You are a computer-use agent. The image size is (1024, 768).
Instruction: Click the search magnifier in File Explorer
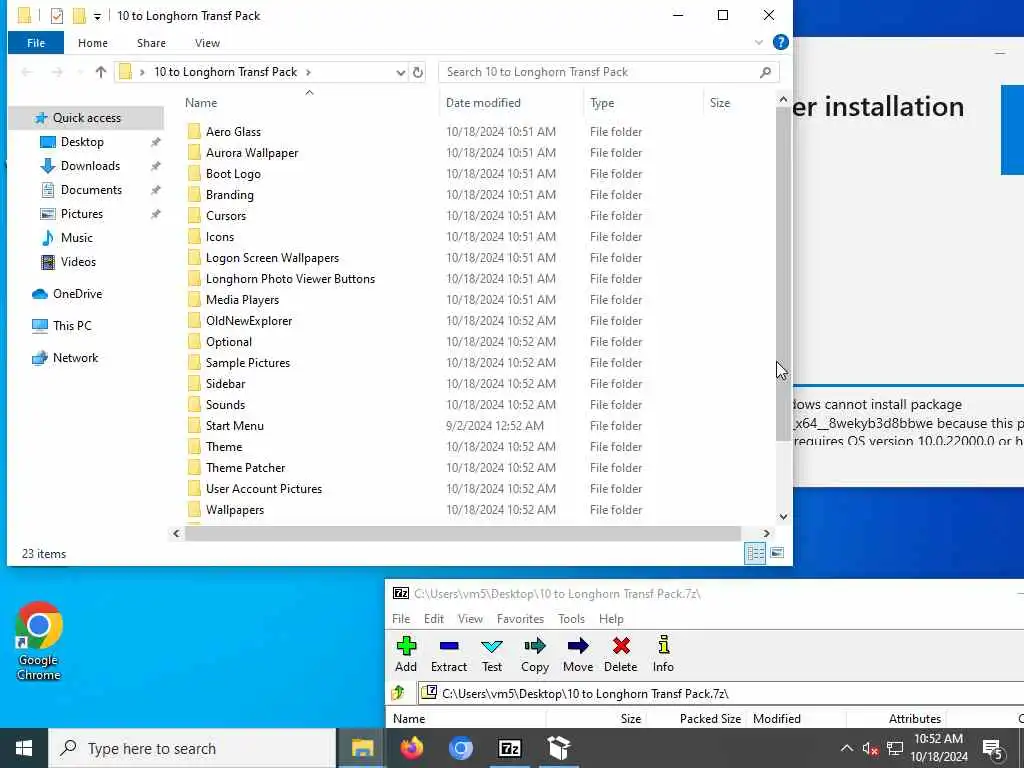click(x=765, y=72)
